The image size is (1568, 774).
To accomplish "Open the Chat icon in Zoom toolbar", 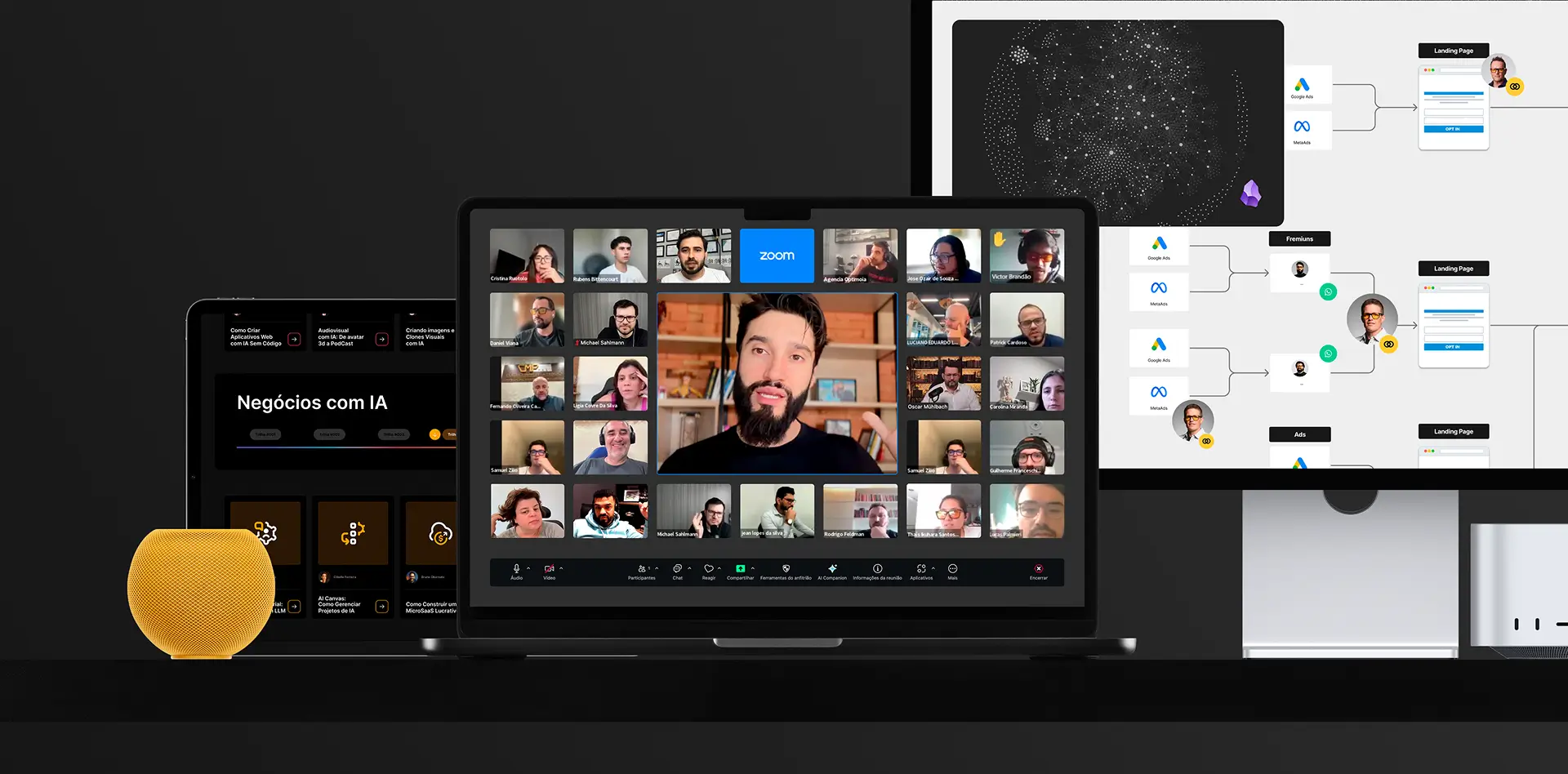I will pos(677,569).
